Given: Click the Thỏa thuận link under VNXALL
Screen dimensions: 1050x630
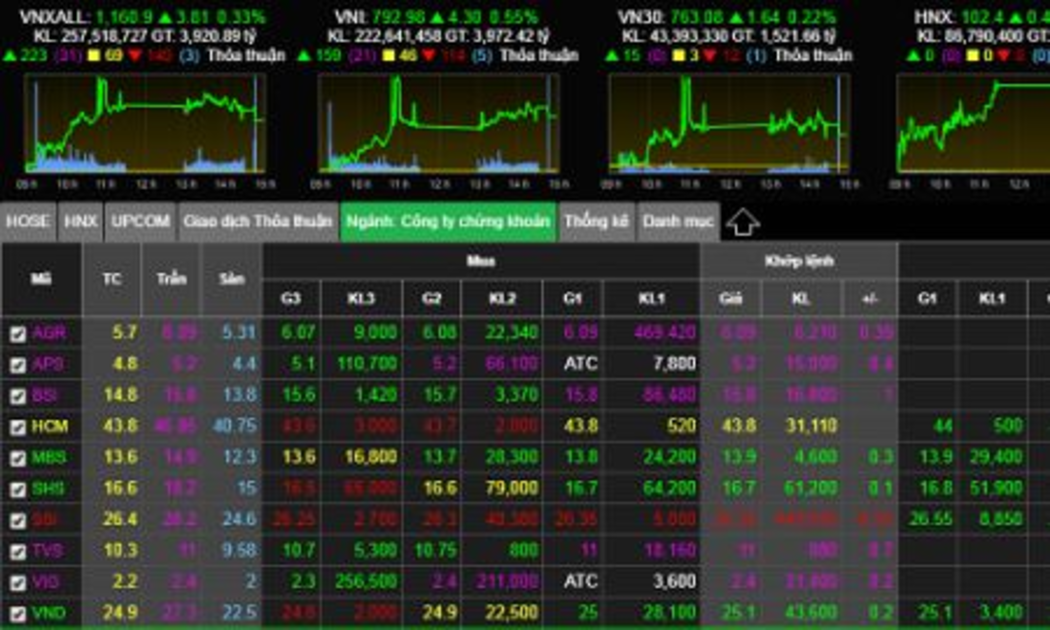Looking at the screenshot, I should click(x=246, y=56).
